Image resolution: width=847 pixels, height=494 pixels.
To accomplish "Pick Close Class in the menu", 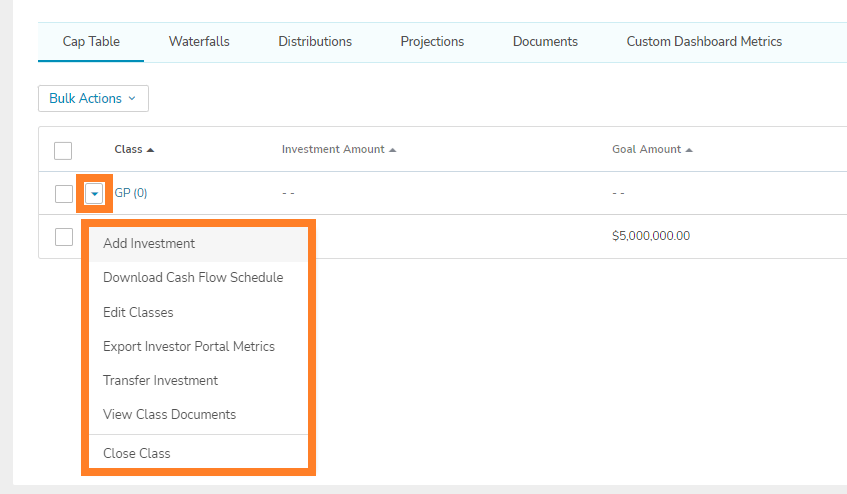I will pyautogui.click(x=137, y=454).
